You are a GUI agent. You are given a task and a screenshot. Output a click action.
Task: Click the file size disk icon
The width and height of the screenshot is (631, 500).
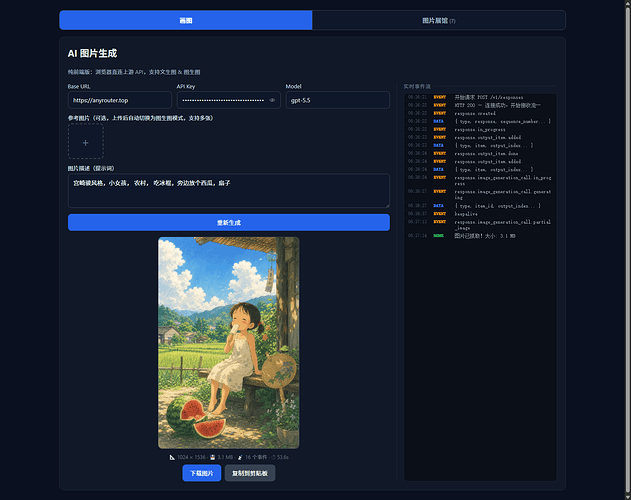212,457
